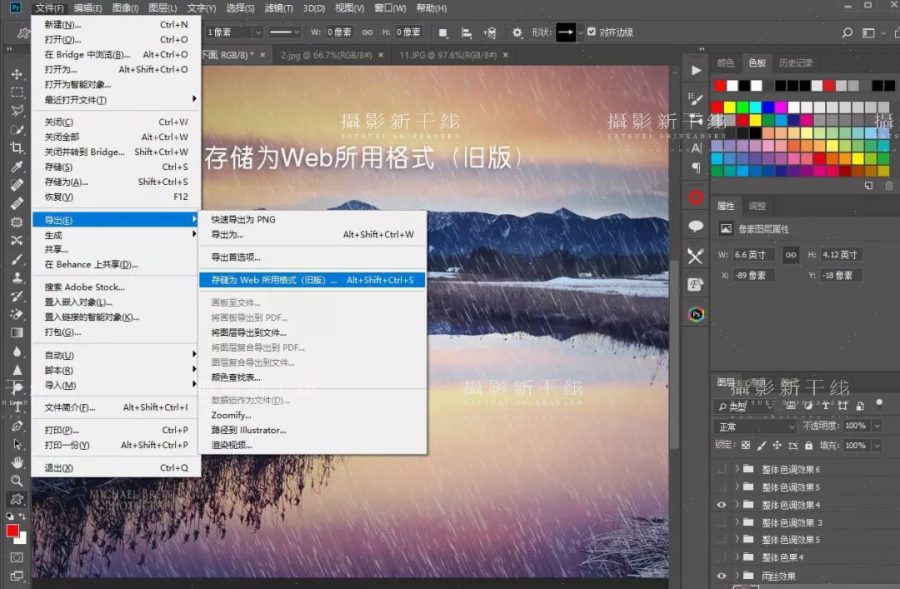Image resolution: width=900 pixels, height=589 pixels.
Task: Select the Gradient tool
Action: [x=17, y=332]
